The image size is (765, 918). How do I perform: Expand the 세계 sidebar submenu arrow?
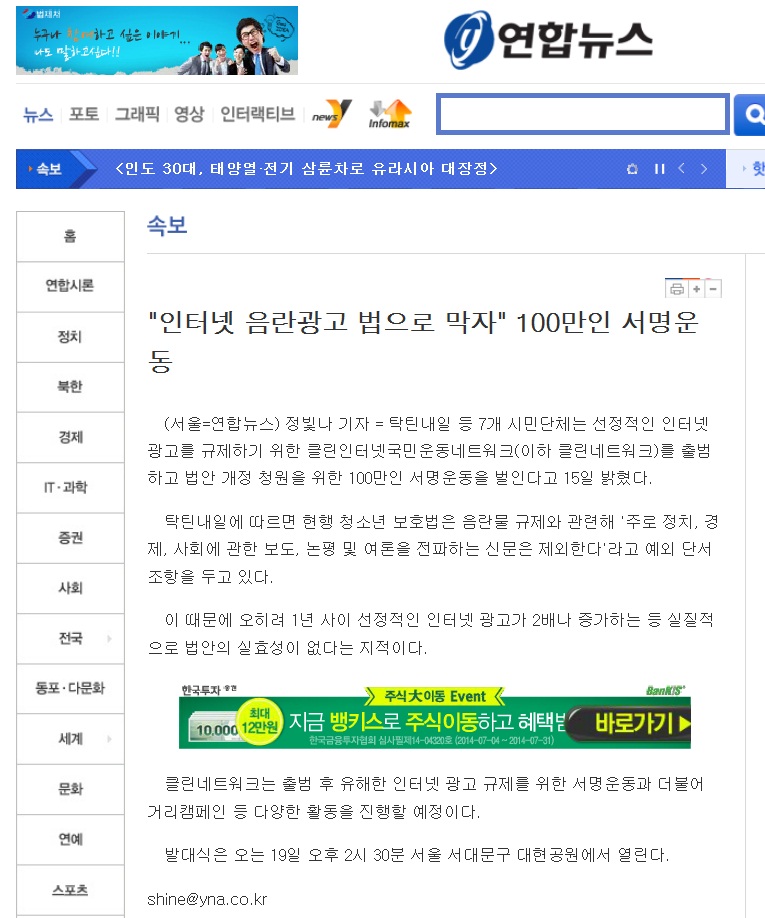109,739
